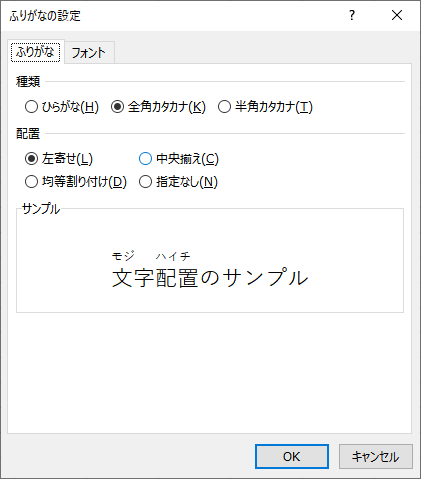This screenshot has width=421, height=479.
Task: Click the サンプル group box label
Action: (x=41, y=209)
